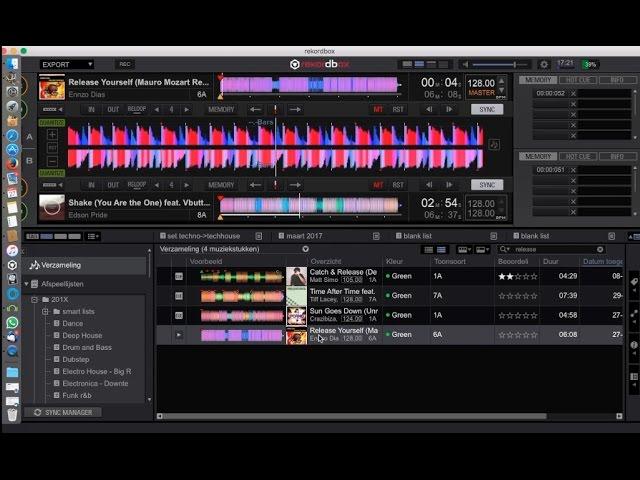This screenshot has width=640, height=480.
Task: Zoom in waveform with plus button
Action: (x=52, y=134)
